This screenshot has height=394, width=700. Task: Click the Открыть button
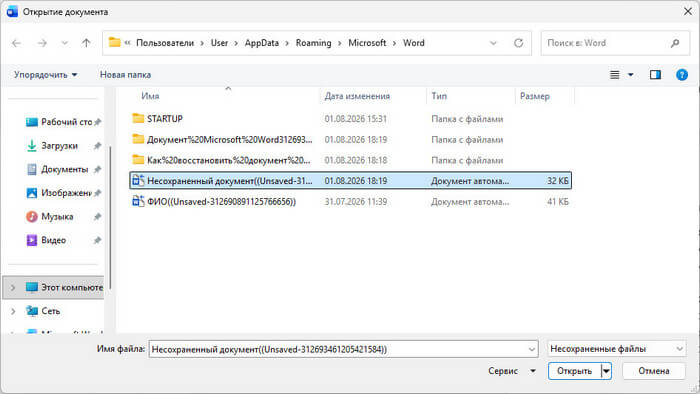click(x=575, y=371)
